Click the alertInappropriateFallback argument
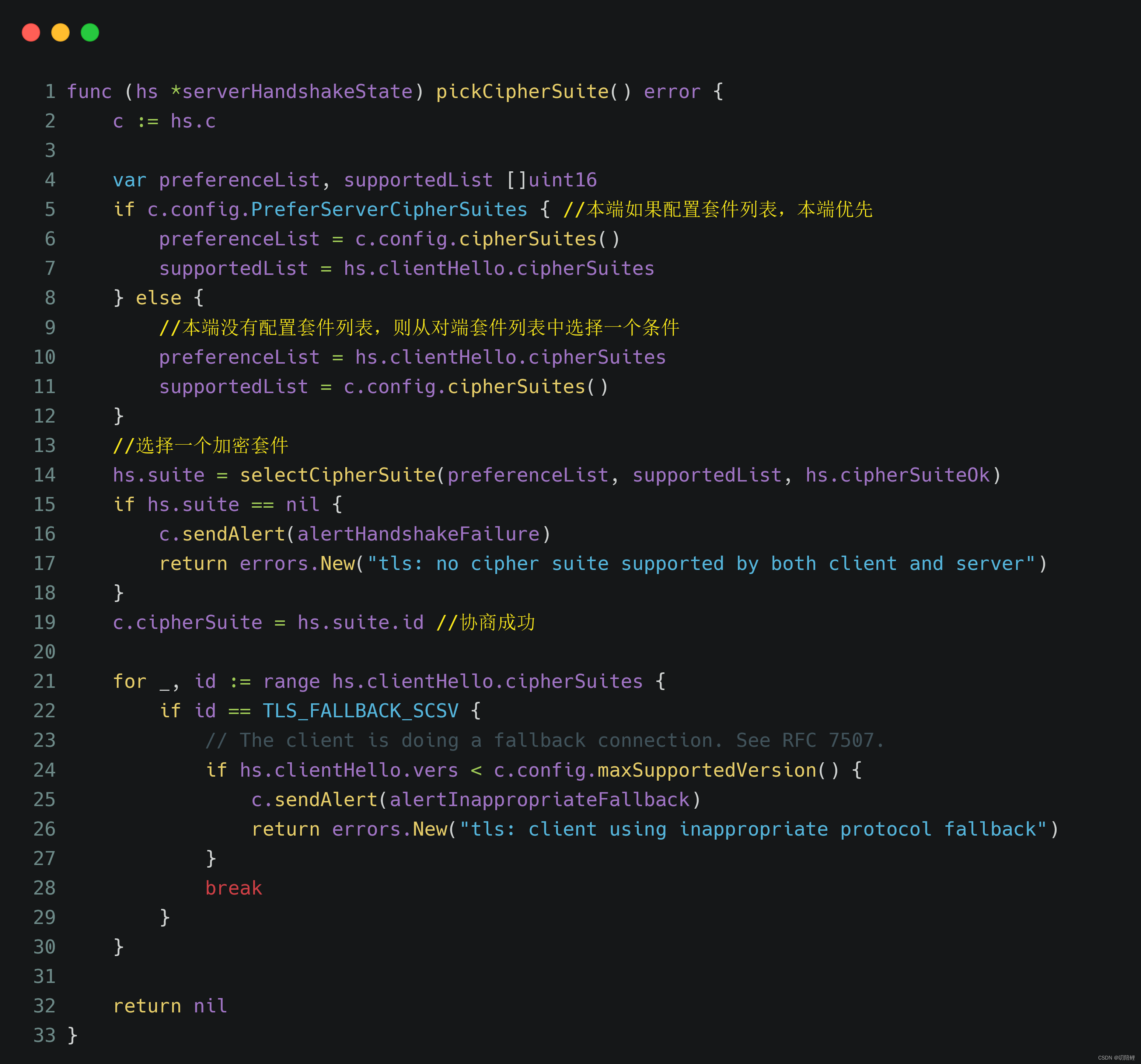 540,800
